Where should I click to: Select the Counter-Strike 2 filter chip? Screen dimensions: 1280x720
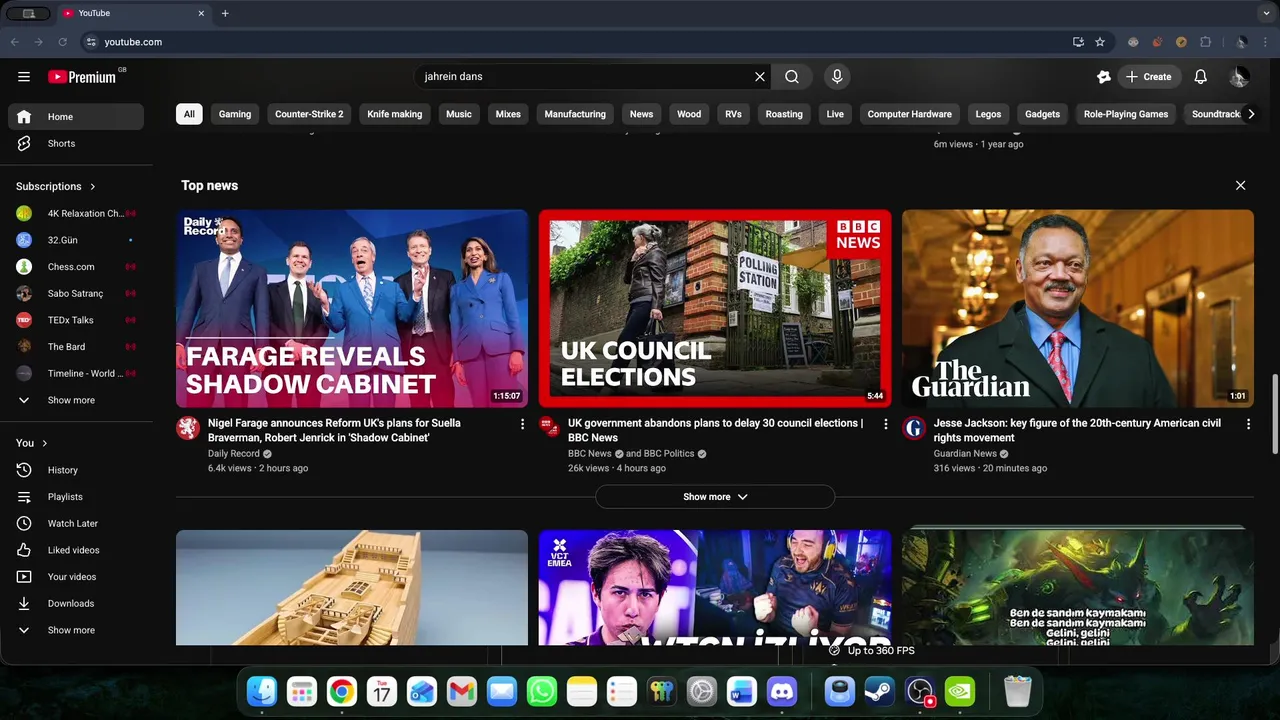point(309,114)
